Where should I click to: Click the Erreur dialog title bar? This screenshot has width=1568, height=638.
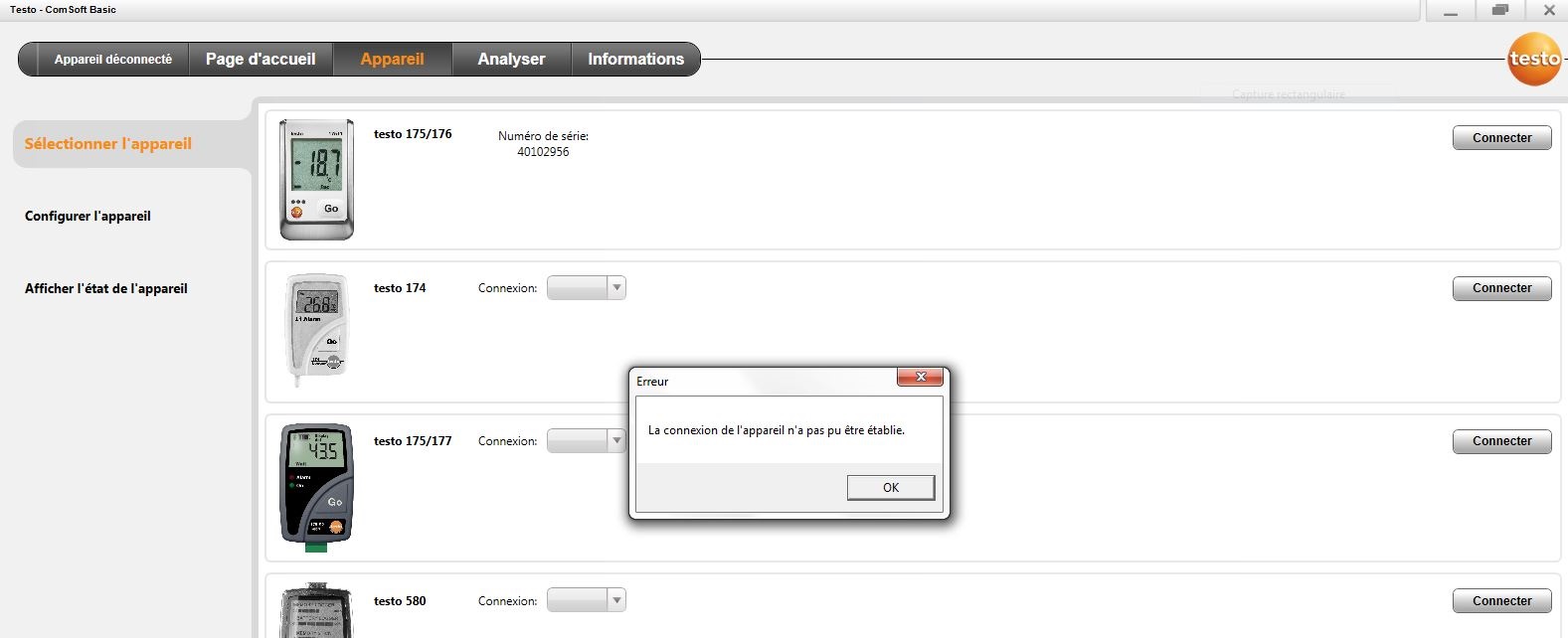(x=766, y=381)
